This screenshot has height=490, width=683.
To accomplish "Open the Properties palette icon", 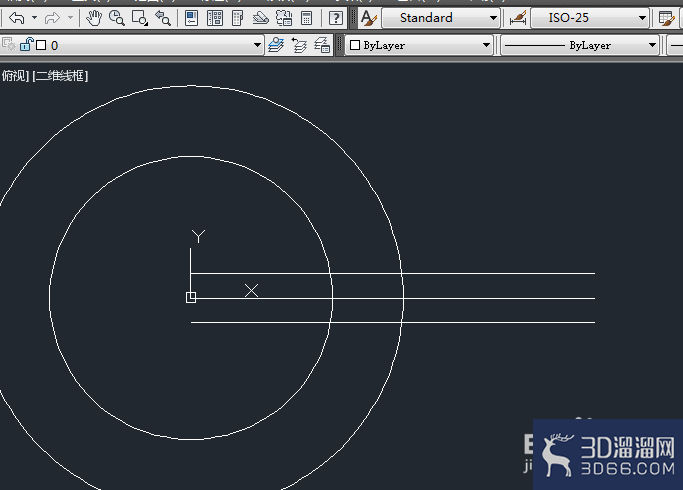I will pyautogui.click(x=191, y=18).
